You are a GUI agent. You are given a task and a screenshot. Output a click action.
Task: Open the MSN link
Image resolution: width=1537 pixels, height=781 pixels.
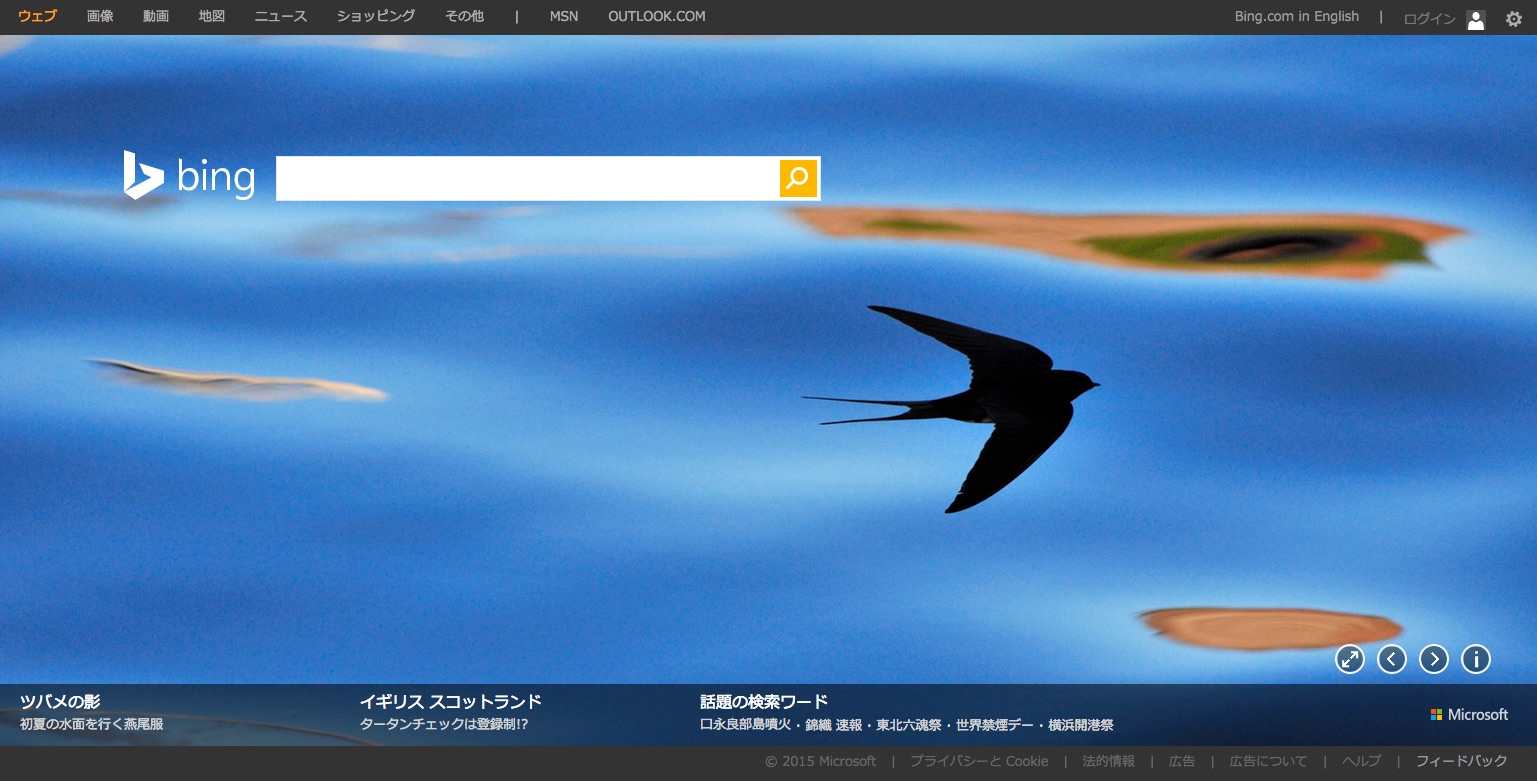coord(564,16)
